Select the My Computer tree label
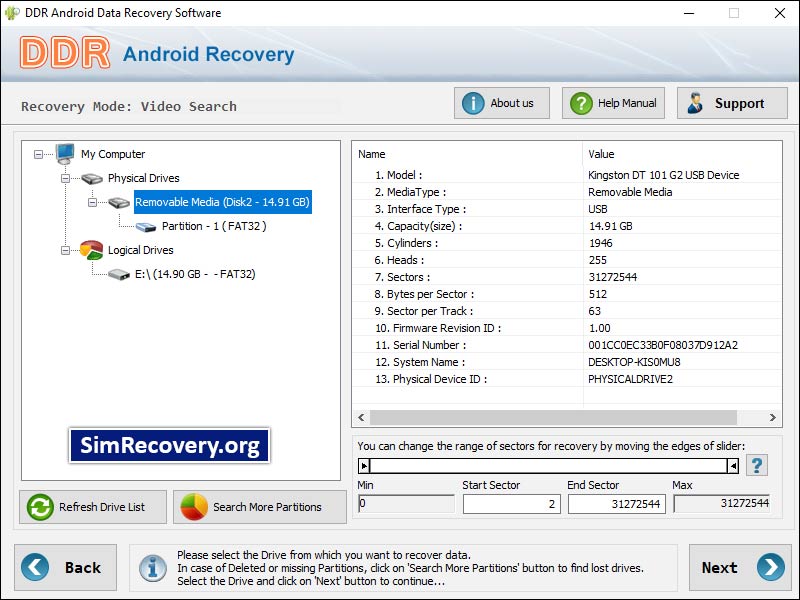The height and width of the screenshot is (600, 800). tap(113, 154)
